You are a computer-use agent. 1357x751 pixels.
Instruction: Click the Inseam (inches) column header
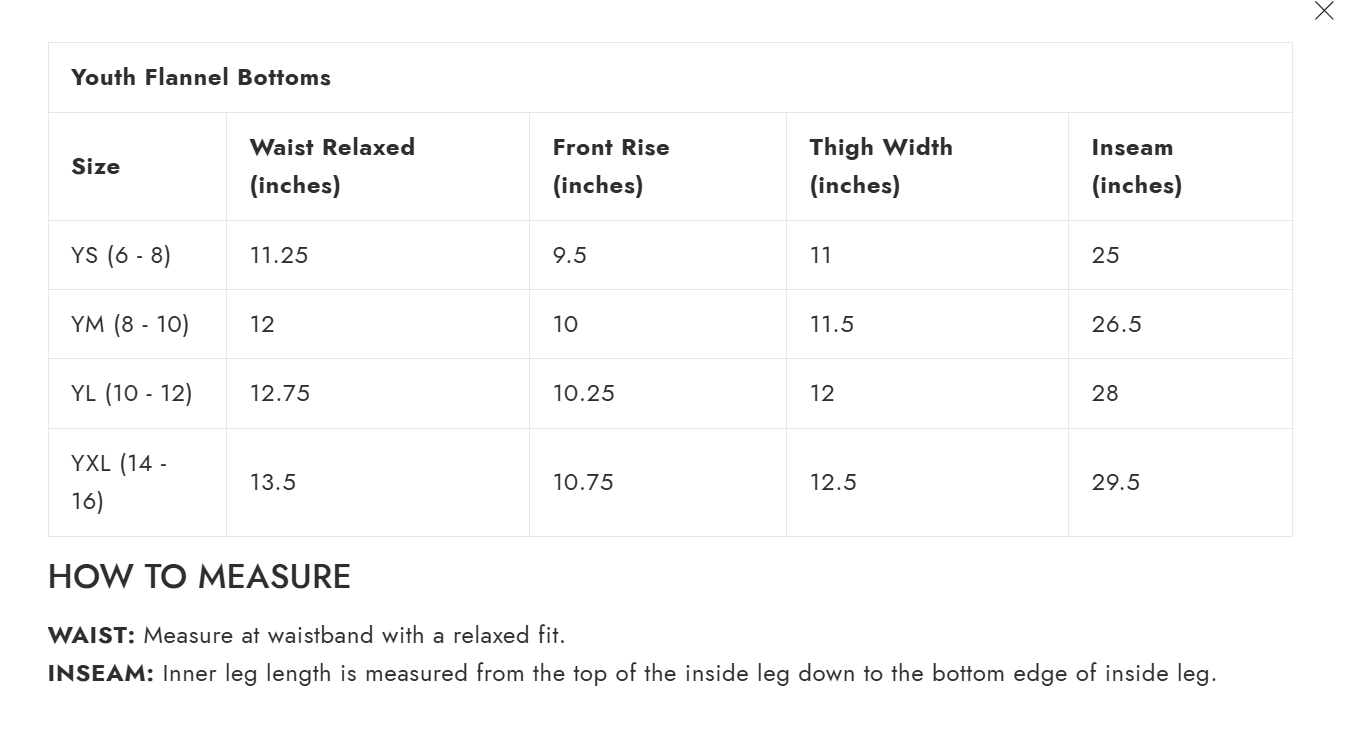[1136, 166]
